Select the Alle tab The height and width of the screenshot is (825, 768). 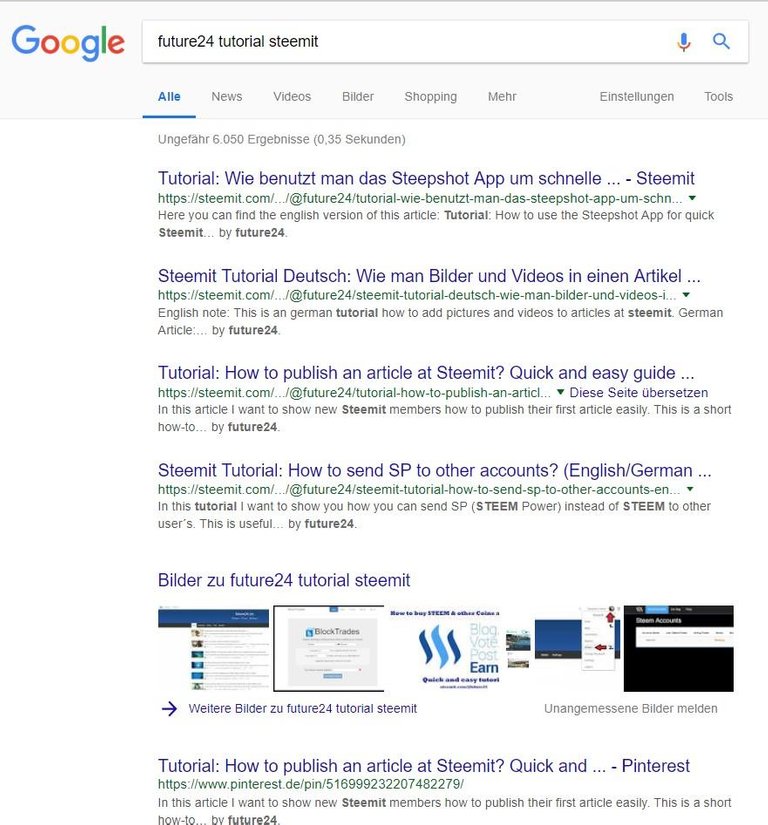pyautogui.click(x=169, y=97)
